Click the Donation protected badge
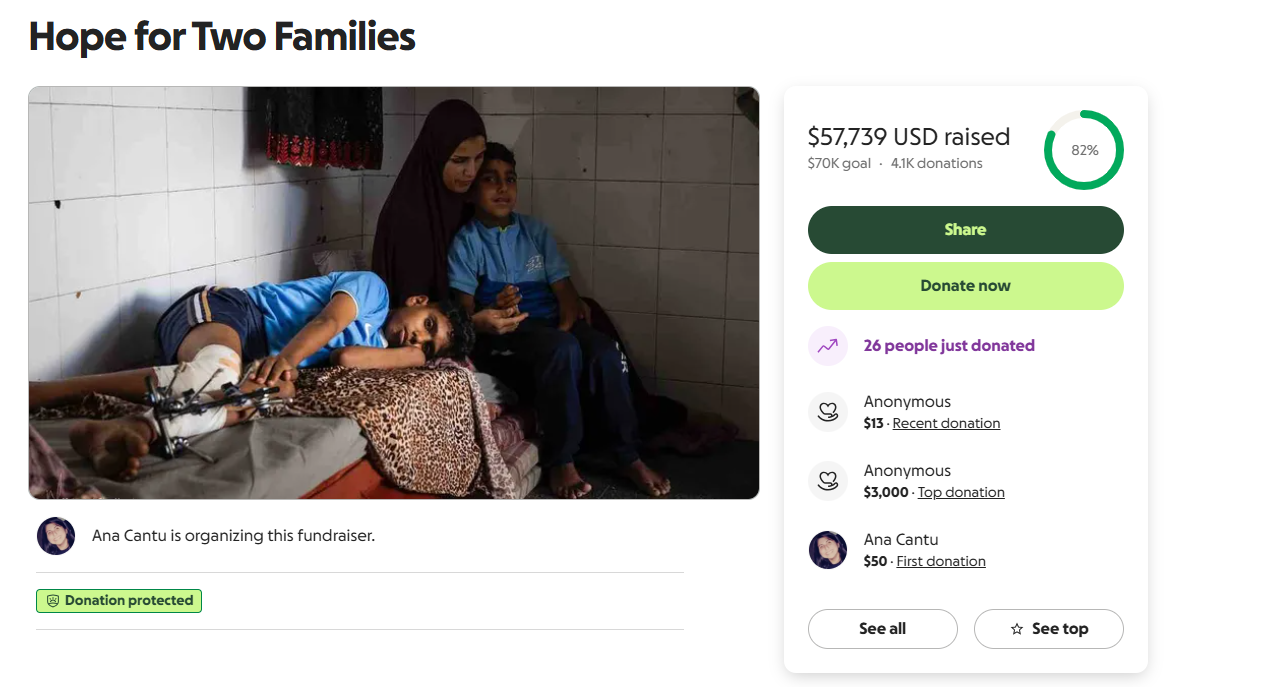1261x687 pixels. pyautogui.click(x=119, y=601)
